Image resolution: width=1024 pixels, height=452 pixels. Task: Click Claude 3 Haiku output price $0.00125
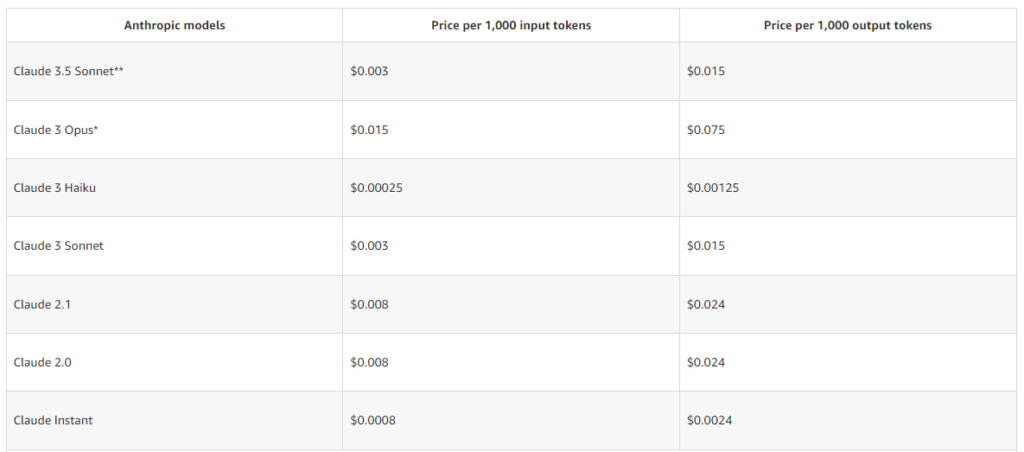[712, 187]
